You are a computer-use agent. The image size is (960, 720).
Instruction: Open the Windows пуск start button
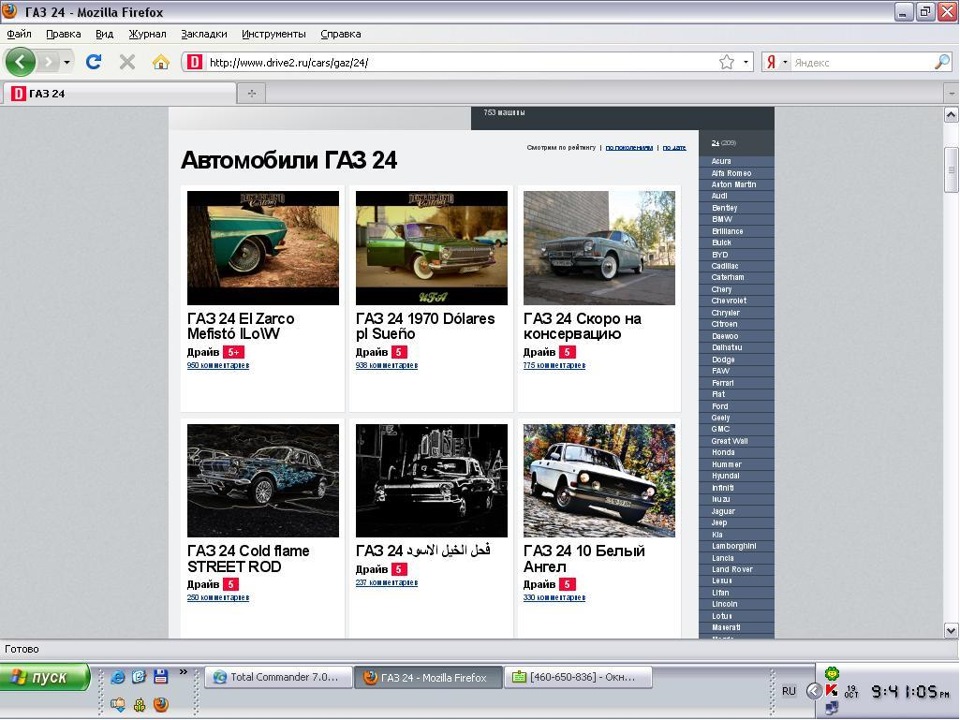pyautogui.click(x=45, y=677)
